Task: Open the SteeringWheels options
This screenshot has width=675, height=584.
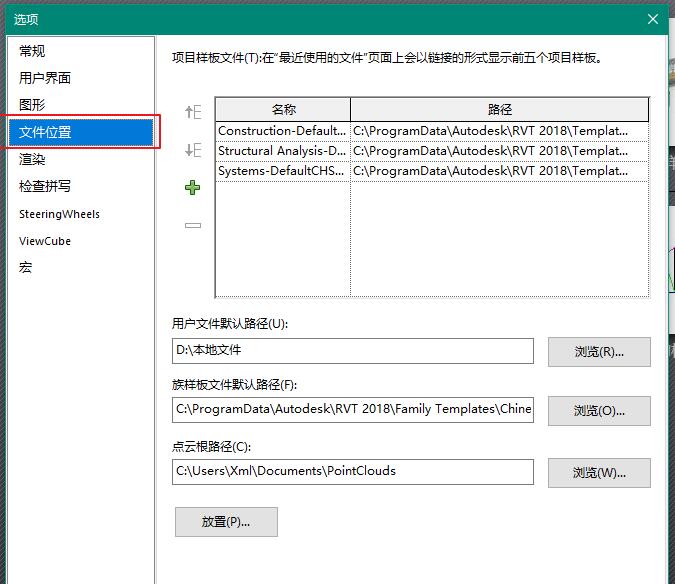Action: coord(59,214)
